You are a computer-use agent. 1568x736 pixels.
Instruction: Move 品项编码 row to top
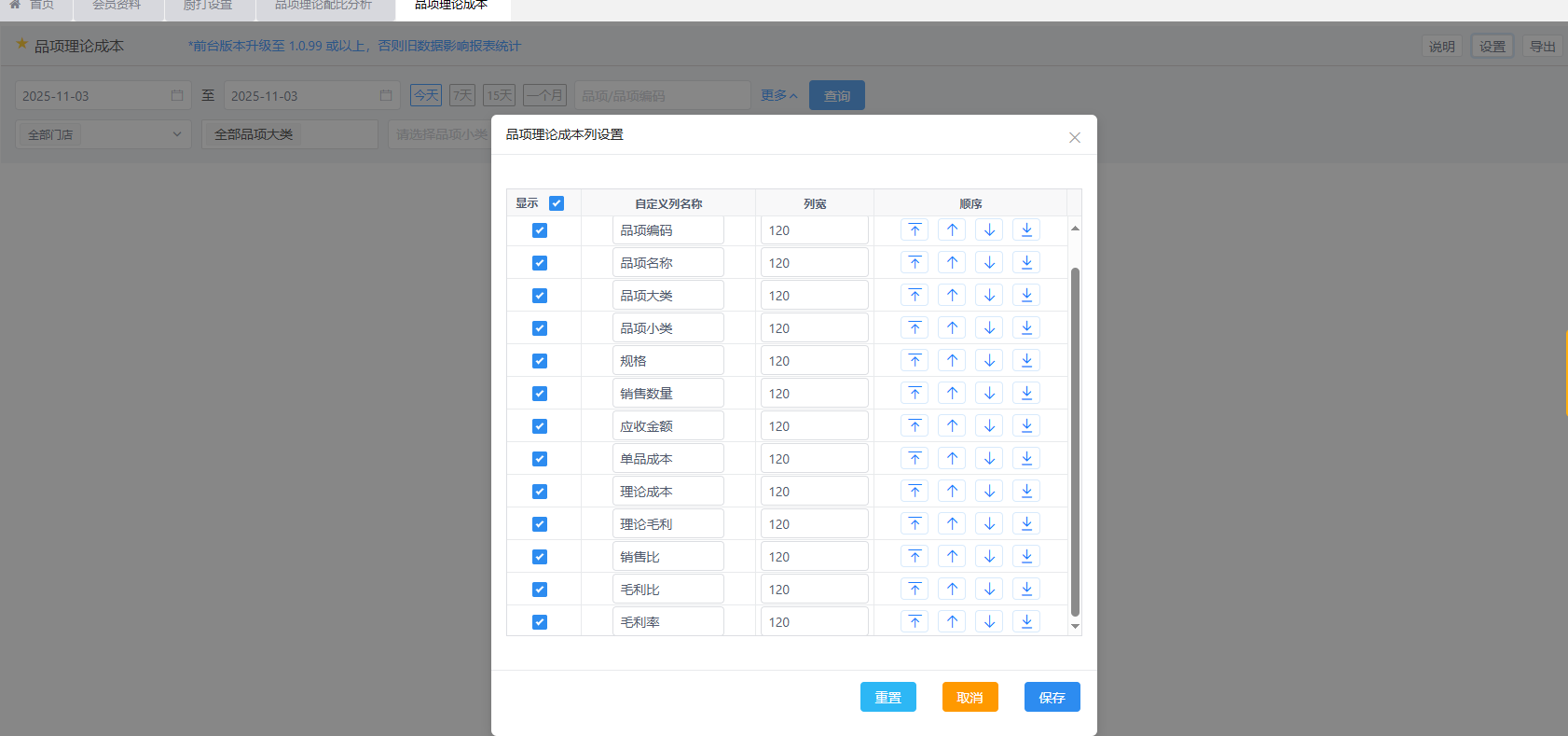click(915, 230)
